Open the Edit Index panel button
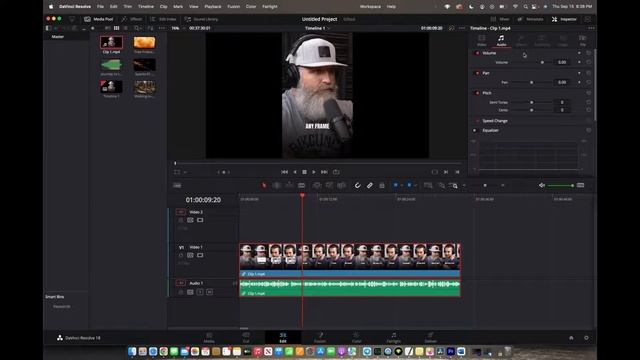 click(x=163, y=19)
